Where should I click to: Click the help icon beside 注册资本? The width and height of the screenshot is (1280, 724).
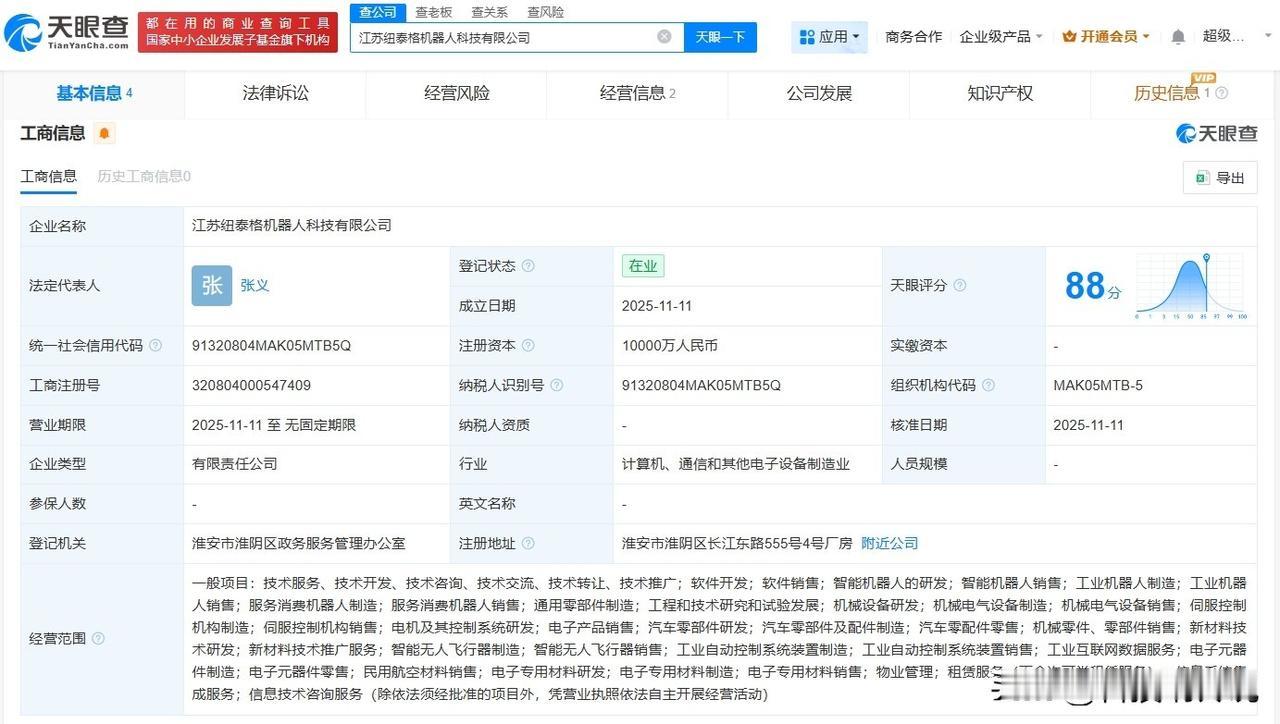point(528,345)
